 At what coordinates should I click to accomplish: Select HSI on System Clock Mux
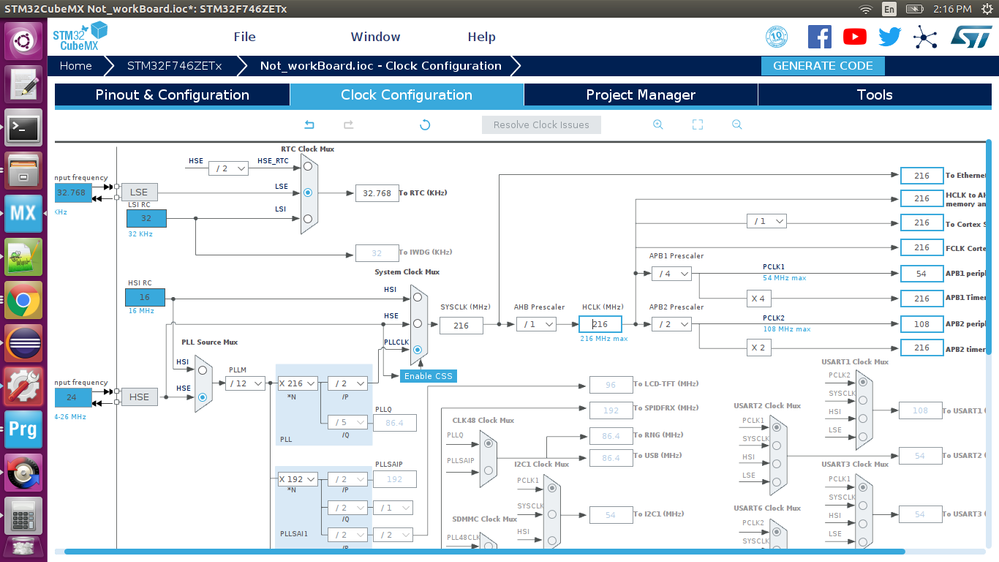(x=417, y=298)
